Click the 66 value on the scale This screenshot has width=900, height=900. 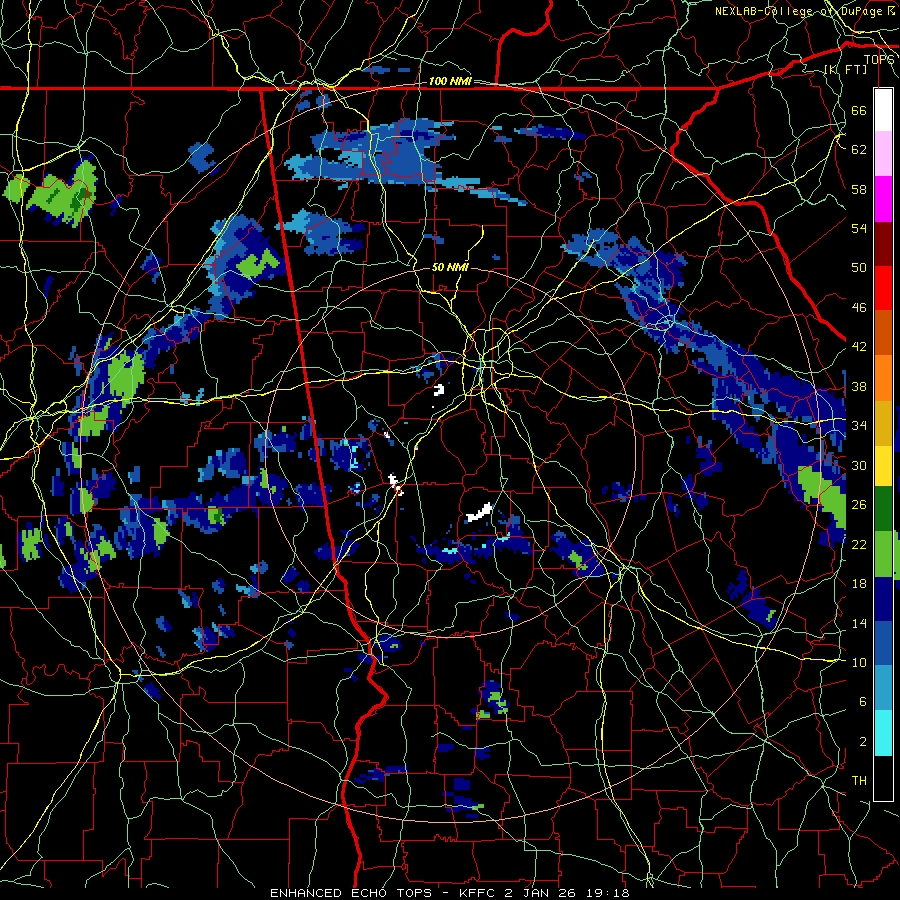(x=859, y=110)
